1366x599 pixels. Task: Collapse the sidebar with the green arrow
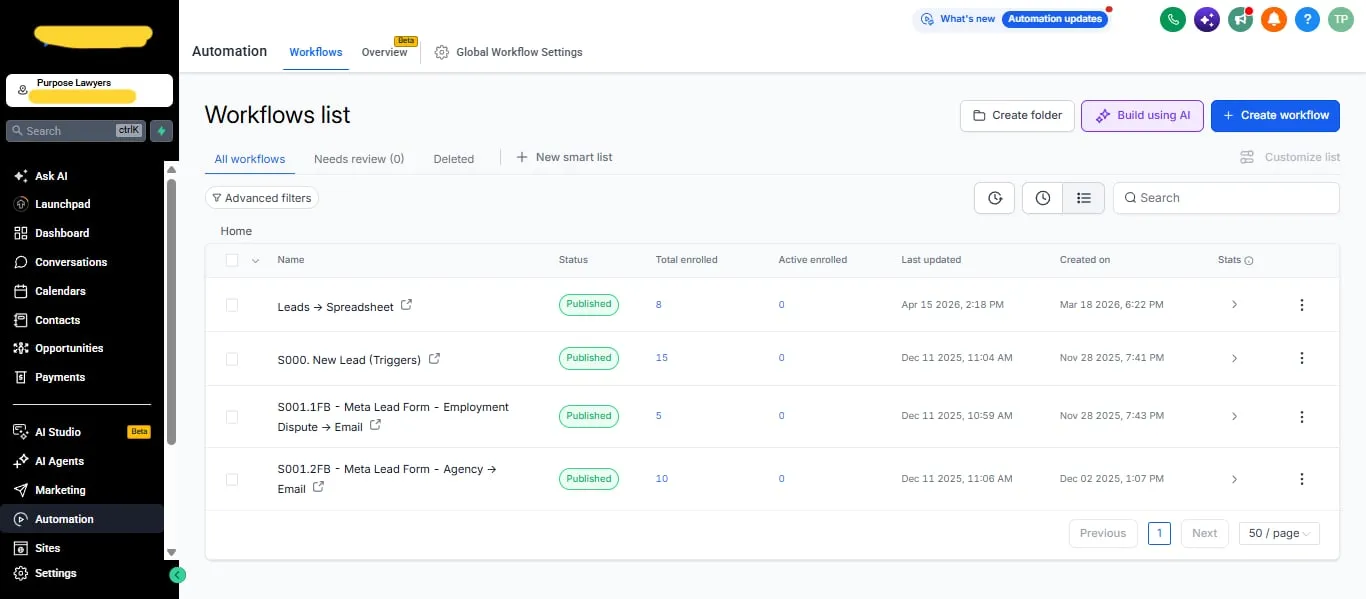coord(178,575)
